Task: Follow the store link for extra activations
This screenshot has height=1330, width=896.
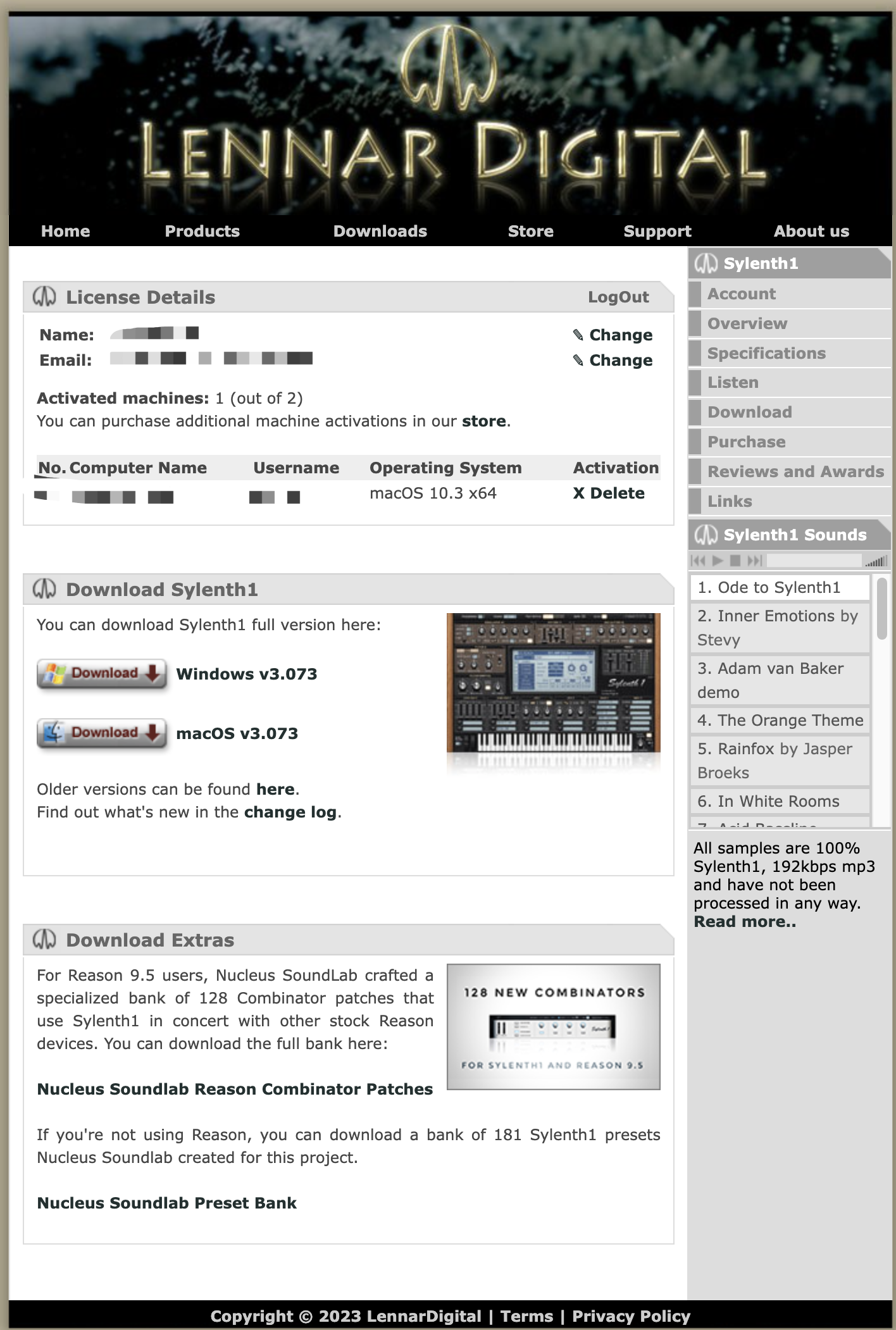Action: (484, 421)
